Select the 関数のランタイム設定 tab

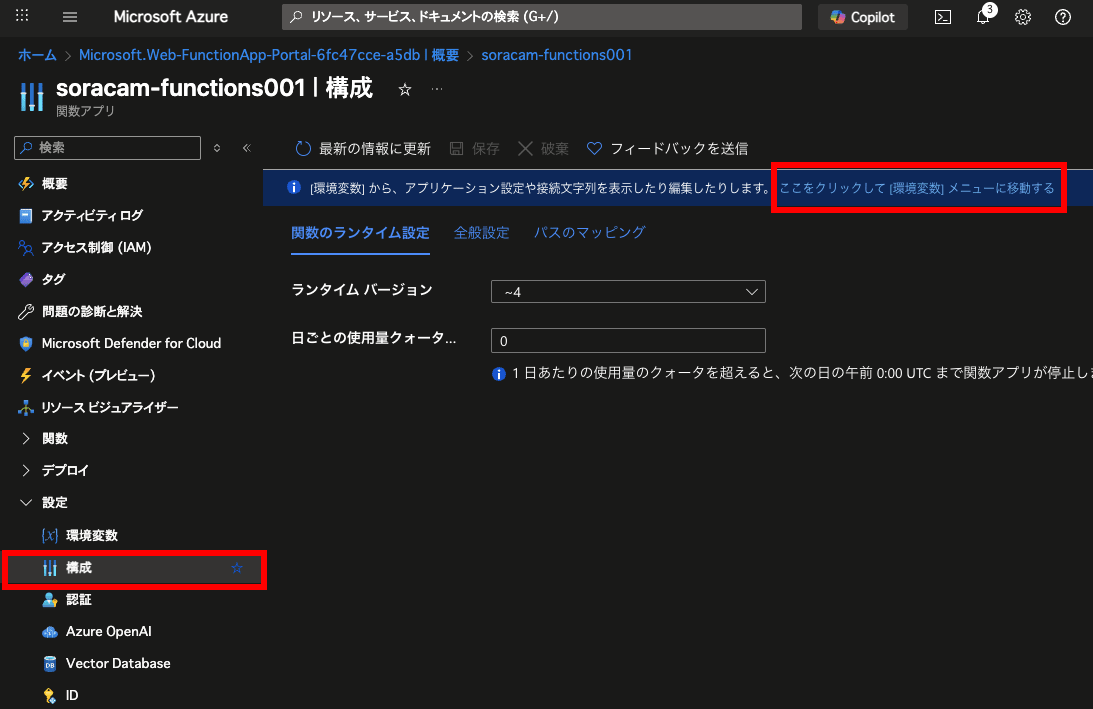tap(360, 233)
